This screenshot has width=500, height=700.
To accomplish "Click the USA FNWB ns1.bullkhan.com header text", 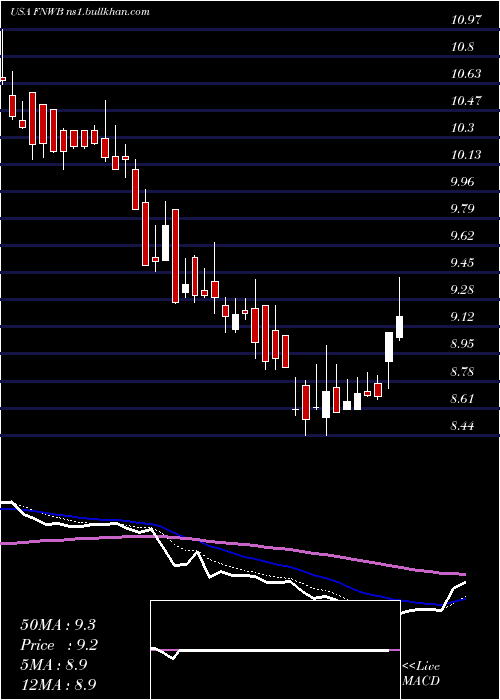I will click(80, 12).
